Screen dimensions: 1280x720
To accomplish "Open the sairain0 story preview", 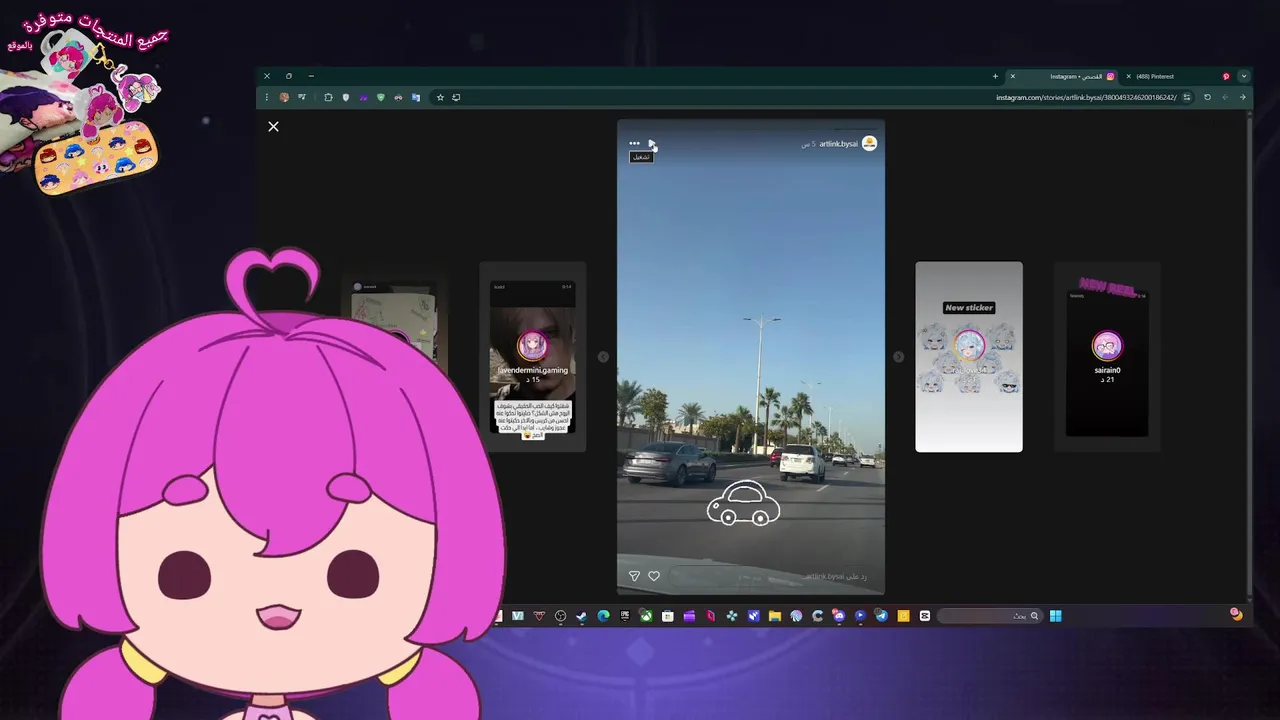I will pos(1107,357).
